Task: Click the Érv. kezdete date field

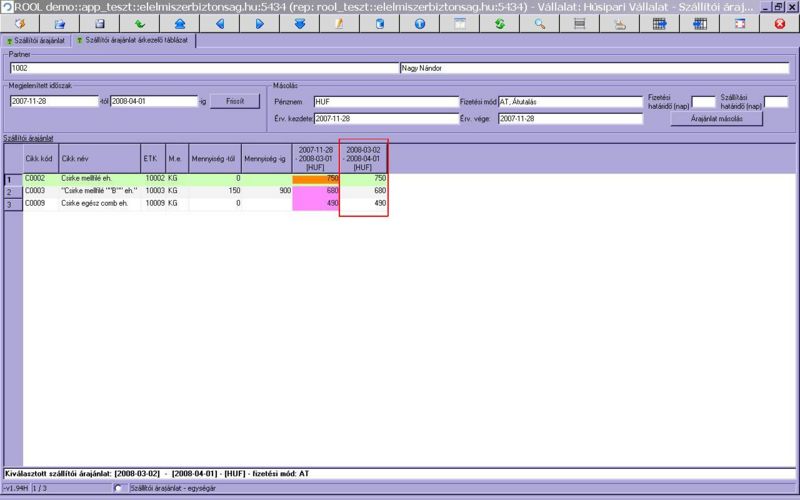Action: (385, 118)
